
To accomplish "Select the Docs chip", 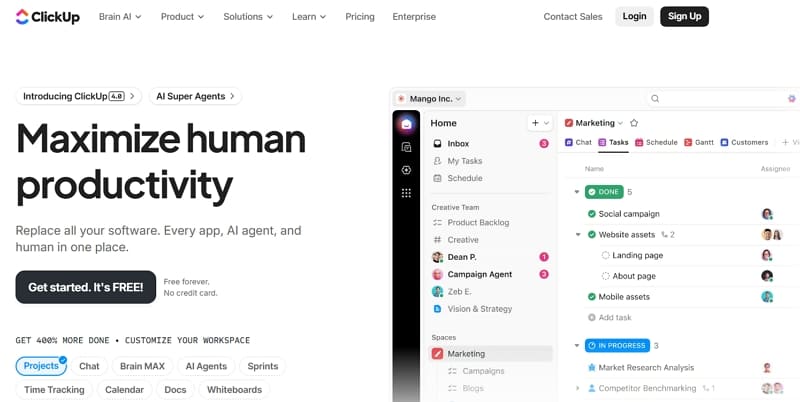I will [x=175, y=390].
